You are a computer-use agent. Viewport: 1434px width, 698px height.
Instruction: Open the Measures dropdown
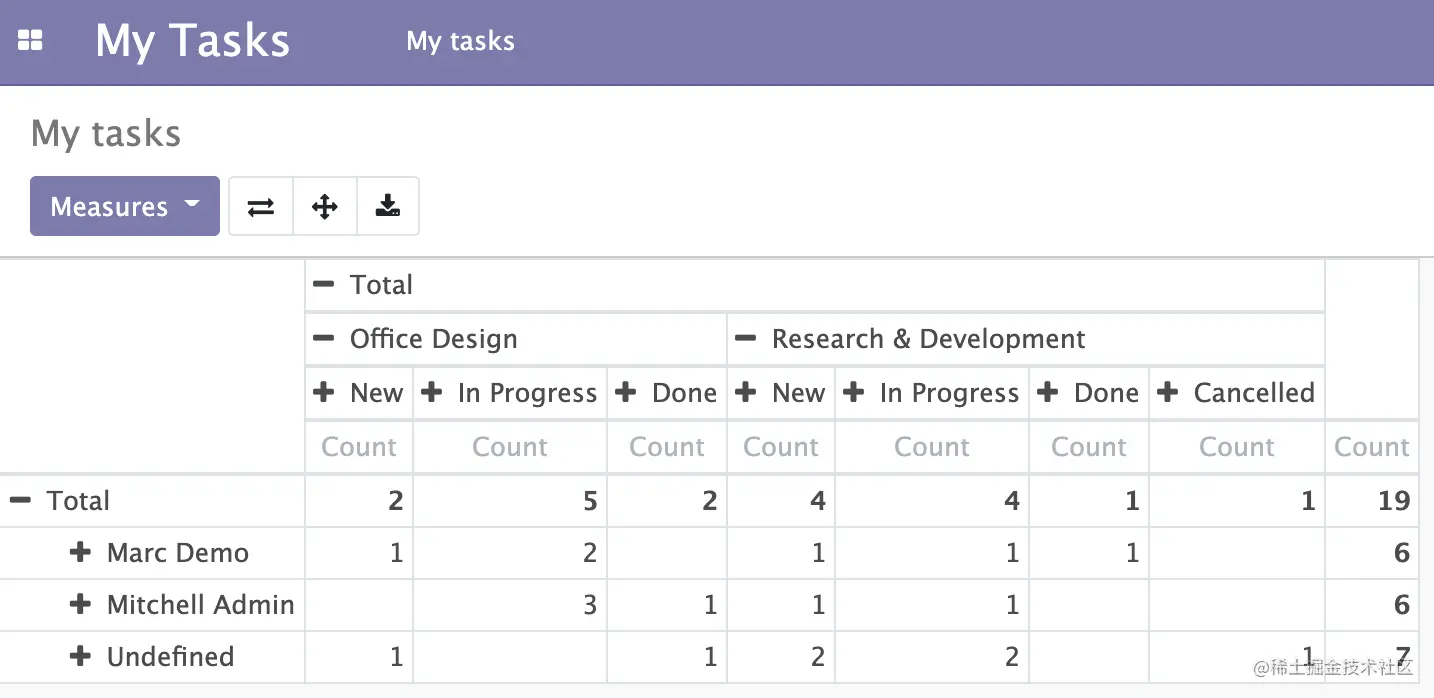pyautogui.click(x=125, y=207)
